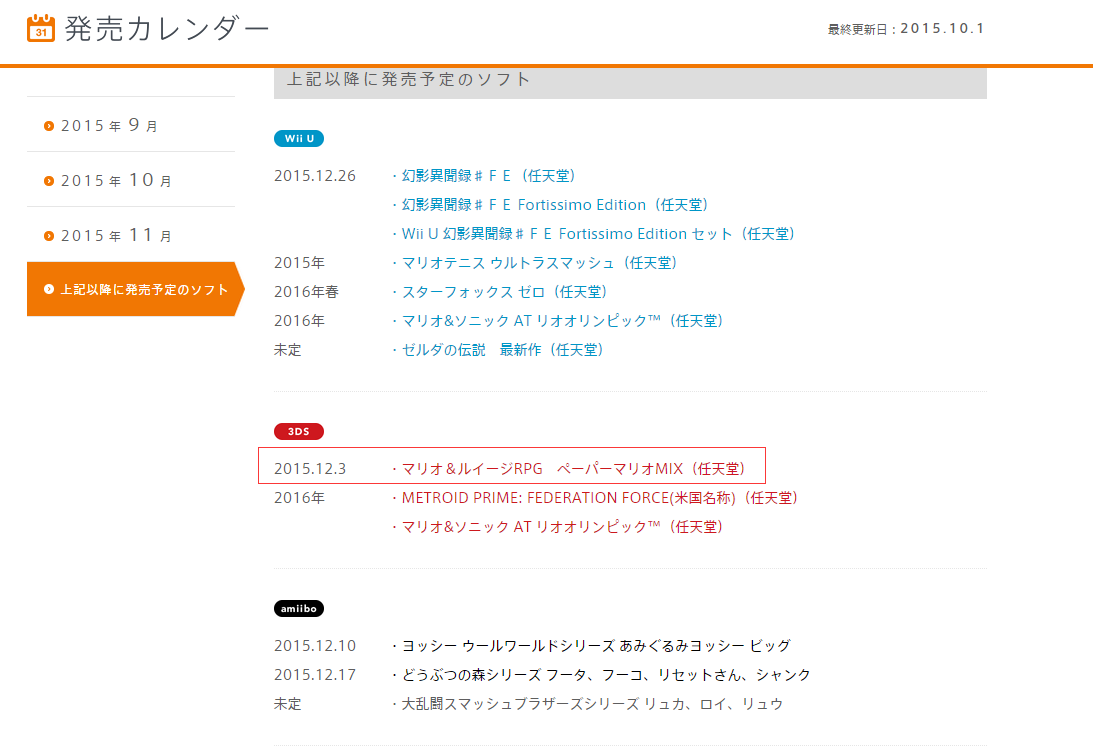This screenshot has width=1093, height=753.
Task: Click the blue Wii U platform badge
Action: pos(298,138)
